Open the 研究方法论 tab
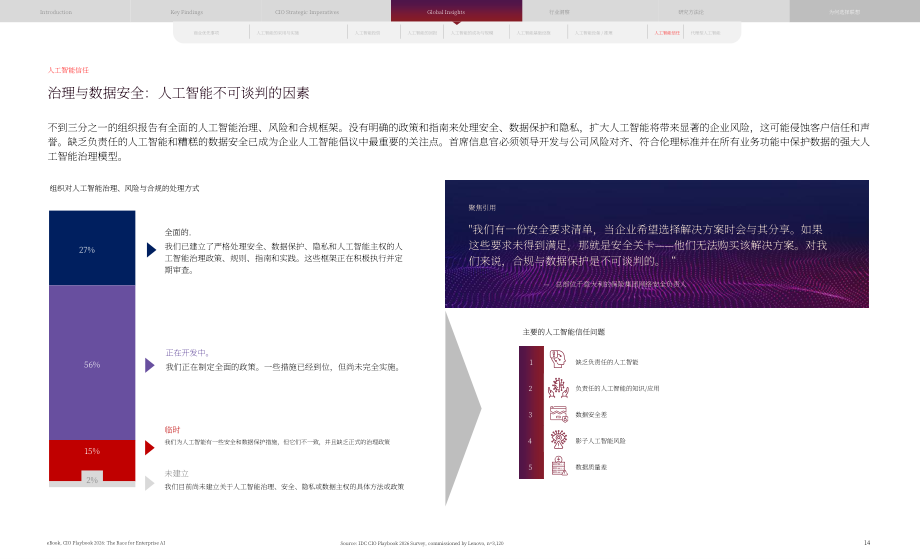This screenshot has width=920, height=559. pos(691,12)
